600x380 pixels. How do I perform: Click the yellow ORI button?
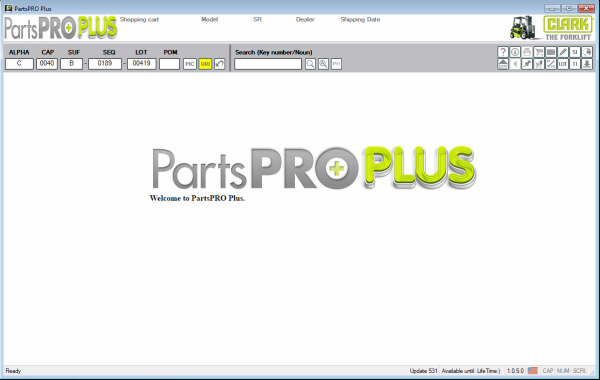205,64
